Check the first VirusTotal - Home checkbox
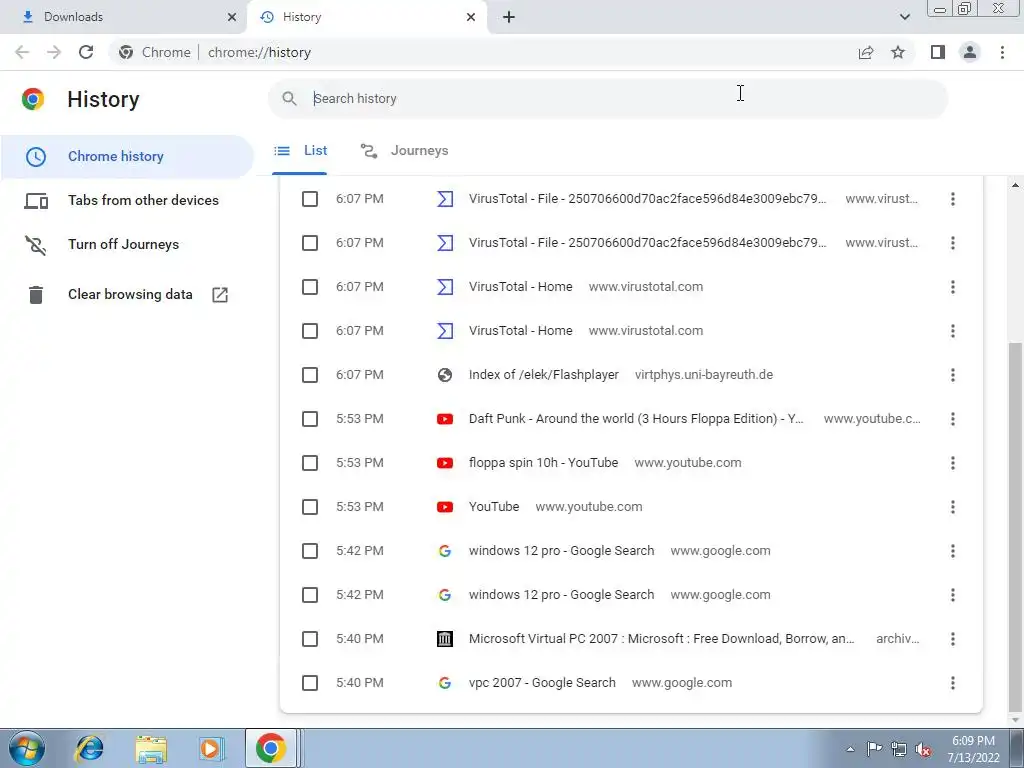 (310, 287)
